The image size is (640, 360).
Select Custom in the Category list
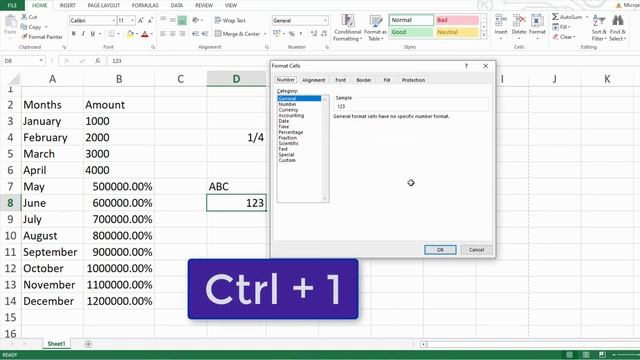[x=287, y=160]
